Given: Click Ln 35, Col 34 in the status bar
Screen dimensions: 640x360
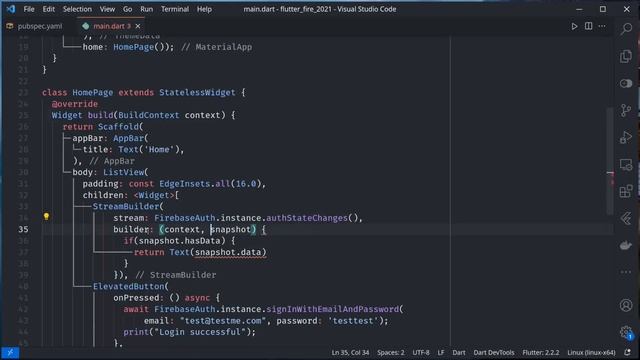Looking at the screenshot, I should pyautogui.click(x=350, y=353).
